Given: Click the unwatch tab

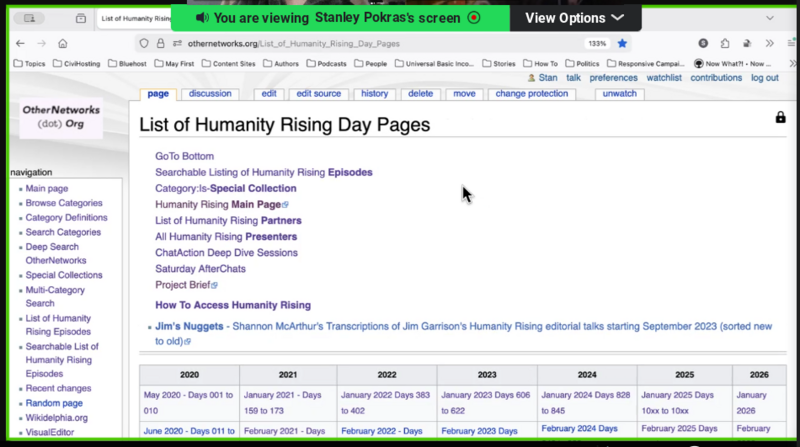Looking at the screenshot, I should click(x=619, y=94).
